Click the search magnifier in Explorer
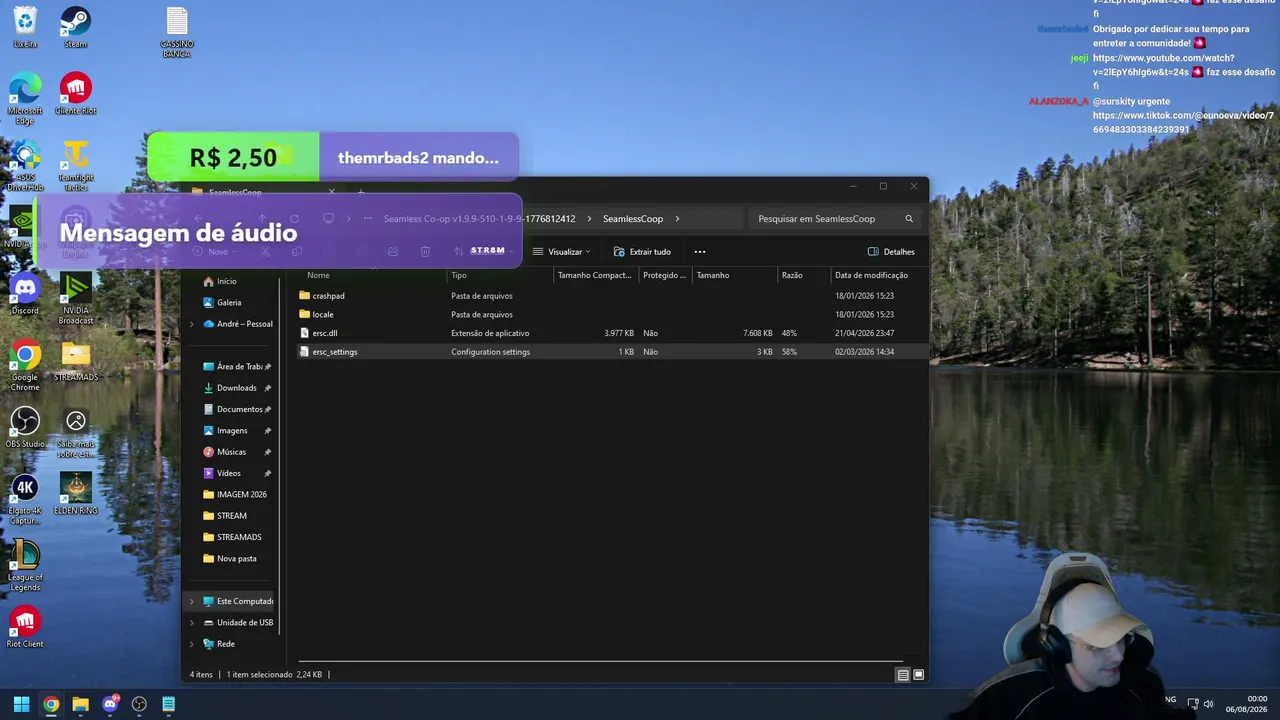This screenshot has height=720, width=1280. (x=909, y=219)
